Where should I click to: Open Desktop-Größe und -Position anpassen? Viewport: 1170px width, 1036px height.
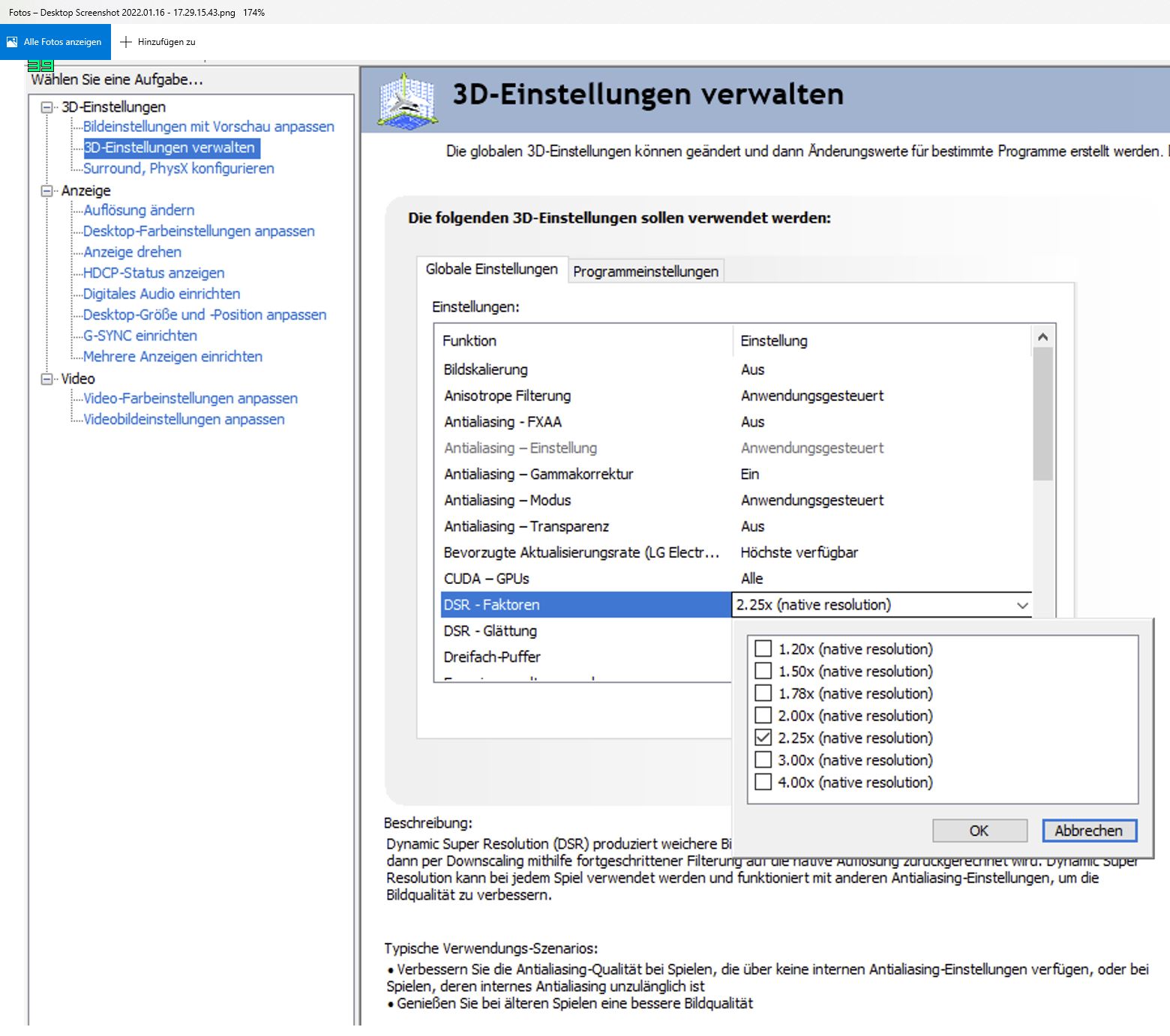[205, 316]
